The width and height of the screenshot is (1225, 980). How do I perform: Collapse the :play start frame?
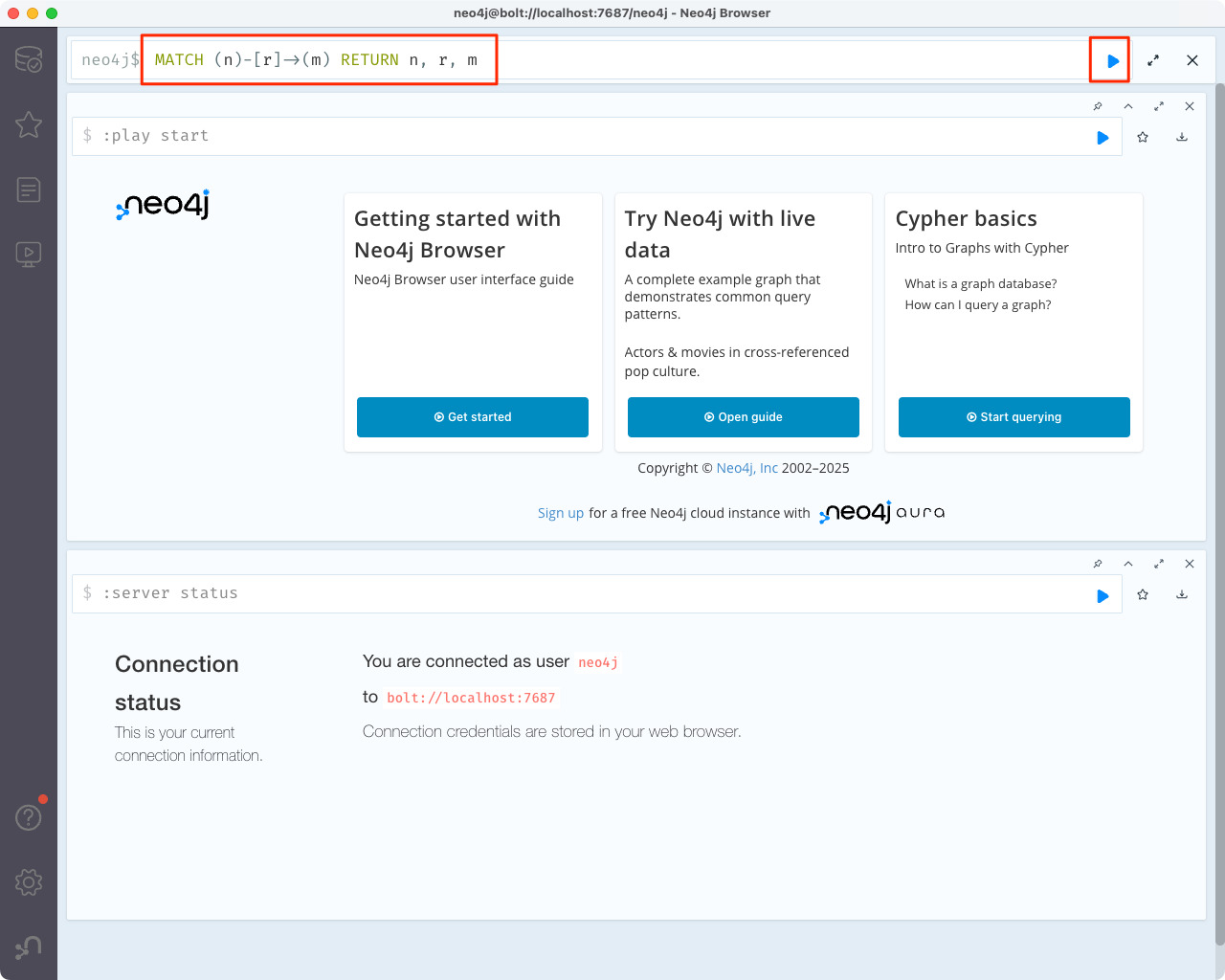[x=1128, y=106]
